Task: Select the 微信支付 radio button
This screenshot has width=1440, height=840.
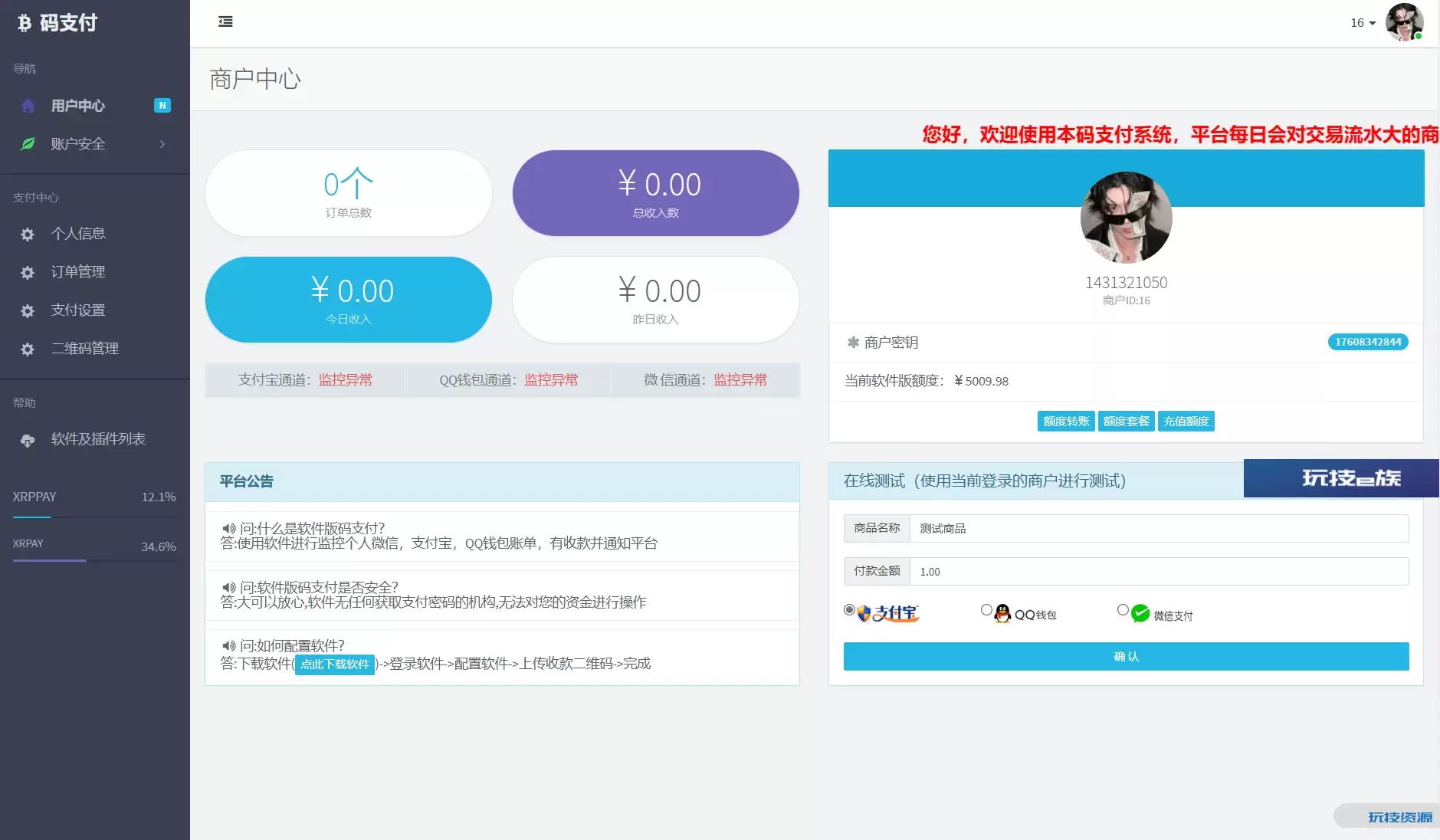Action: (x=1123, y=610)
